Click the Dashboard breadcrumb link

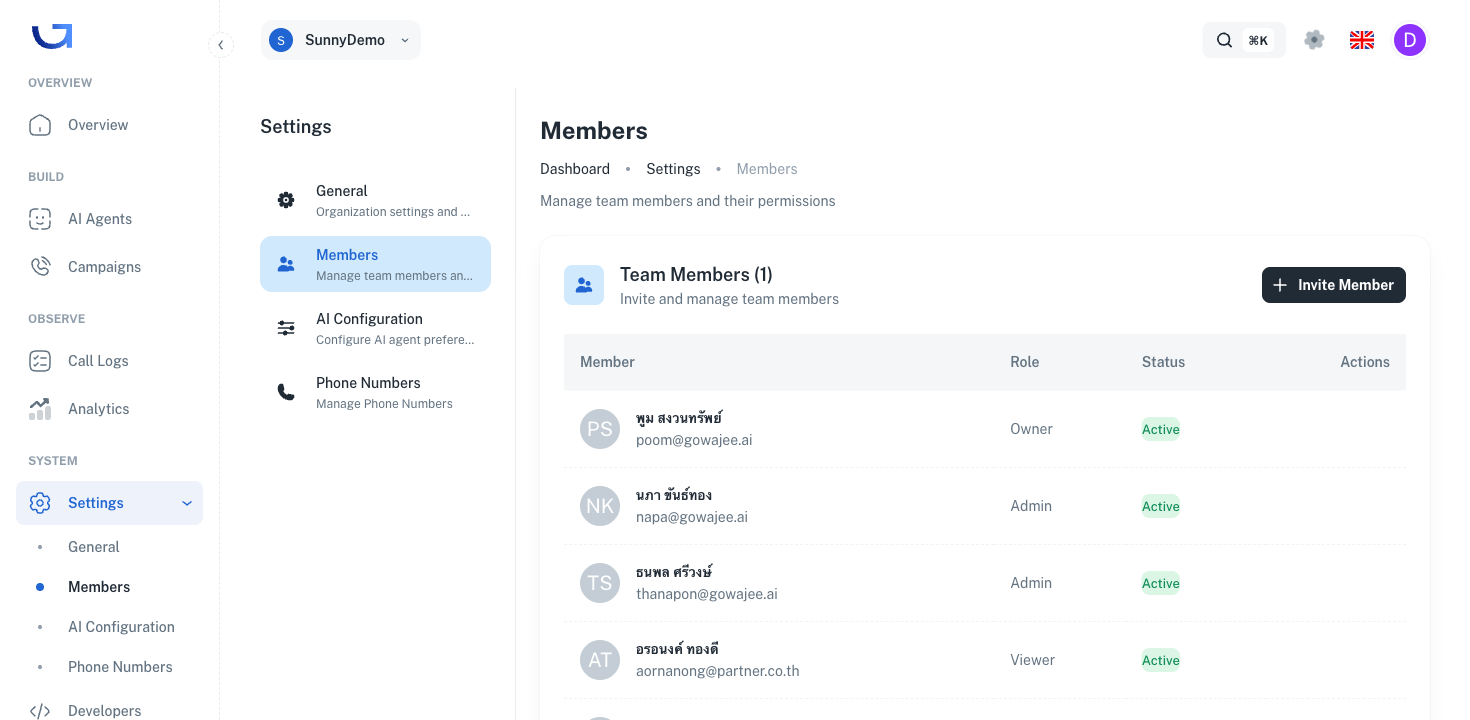click(x=575, y=169)
